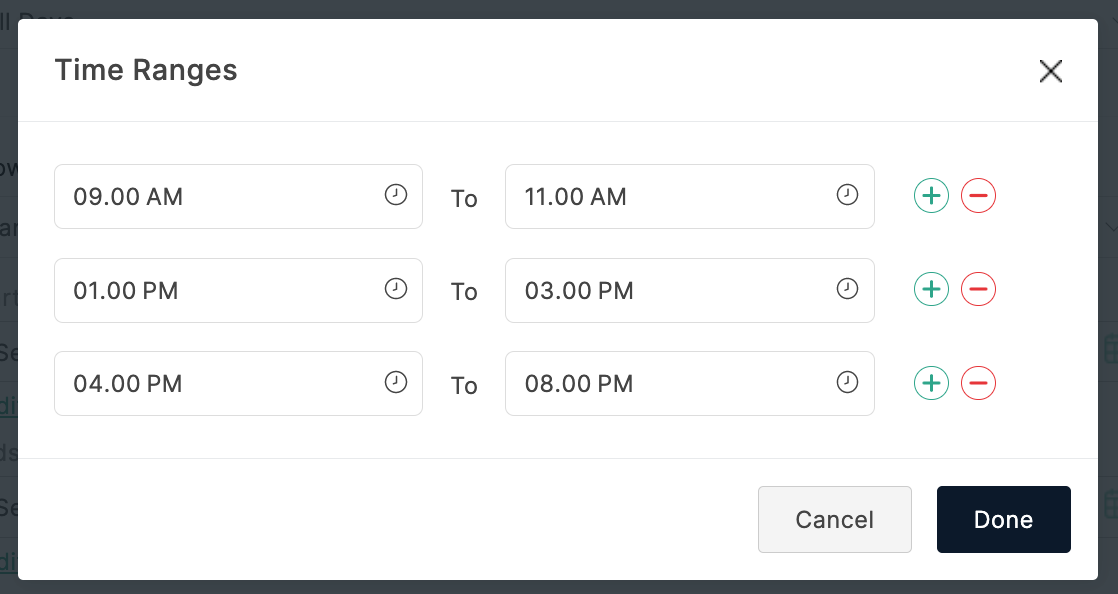Click the 09.00 AM start time field
Screen dimensions: 1118x594
coord(220,196)
